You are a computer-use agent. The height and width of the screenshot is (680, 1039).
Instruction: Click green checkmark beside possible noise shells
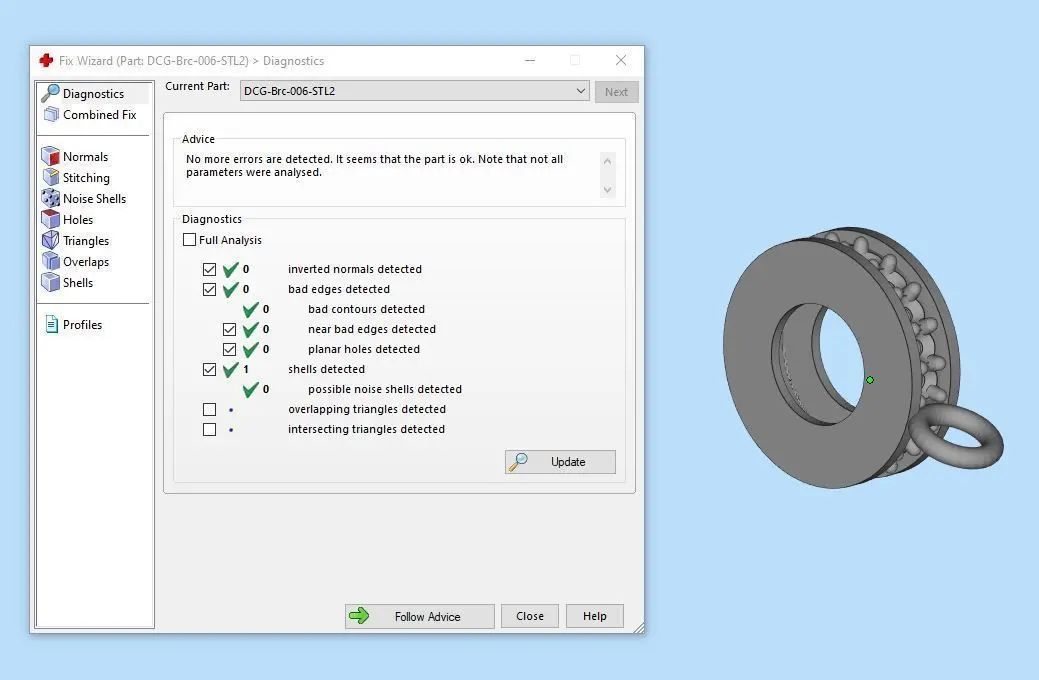[x=250, y=389]
